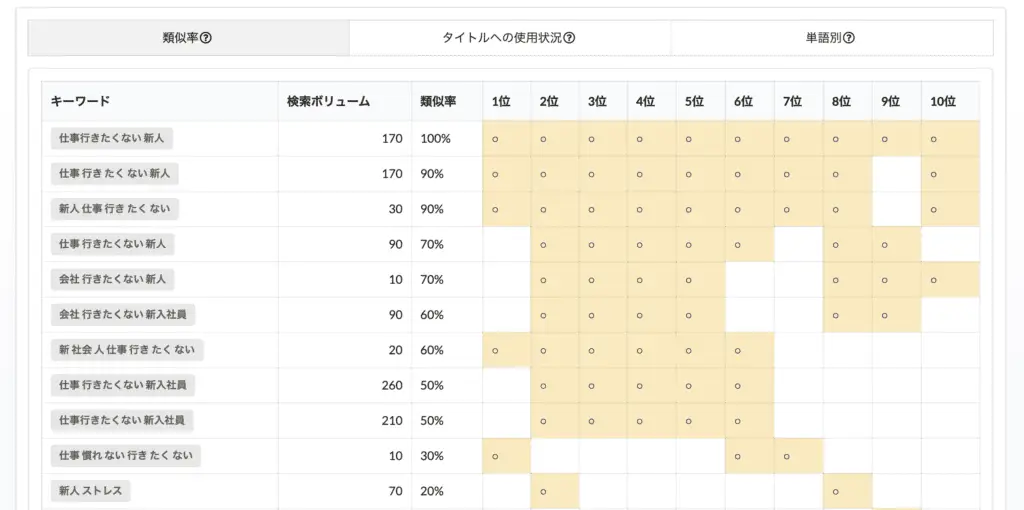The width and height of the screenshot is (1024, 510).
Task: Click 9位 circle mark in 会社 行きたくない 新入社員 row
Action: point(885,315)
